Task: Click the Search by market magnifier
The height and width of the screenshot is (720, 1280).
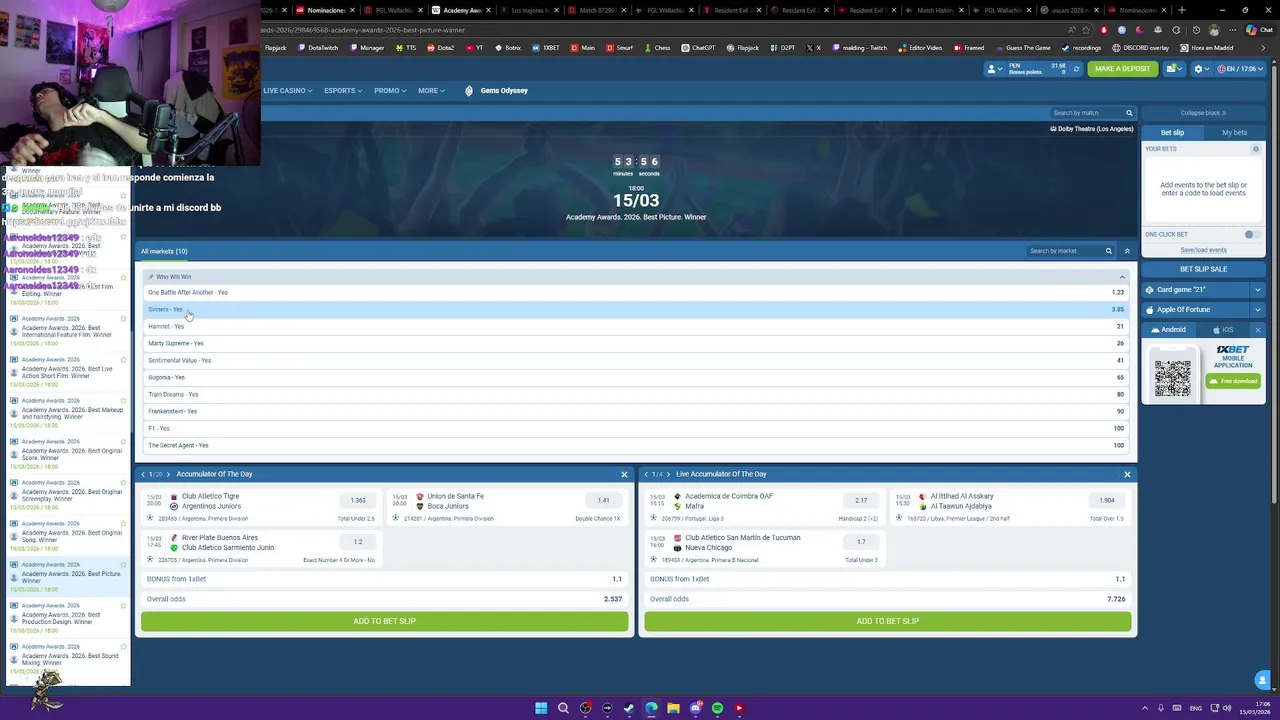Action: coord(1108,251)
